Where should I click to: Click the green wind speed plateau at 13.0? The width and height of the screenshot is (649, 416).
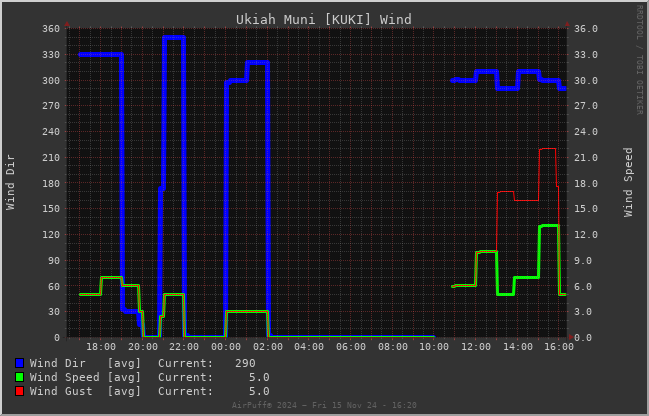click(x=549, y=226)
